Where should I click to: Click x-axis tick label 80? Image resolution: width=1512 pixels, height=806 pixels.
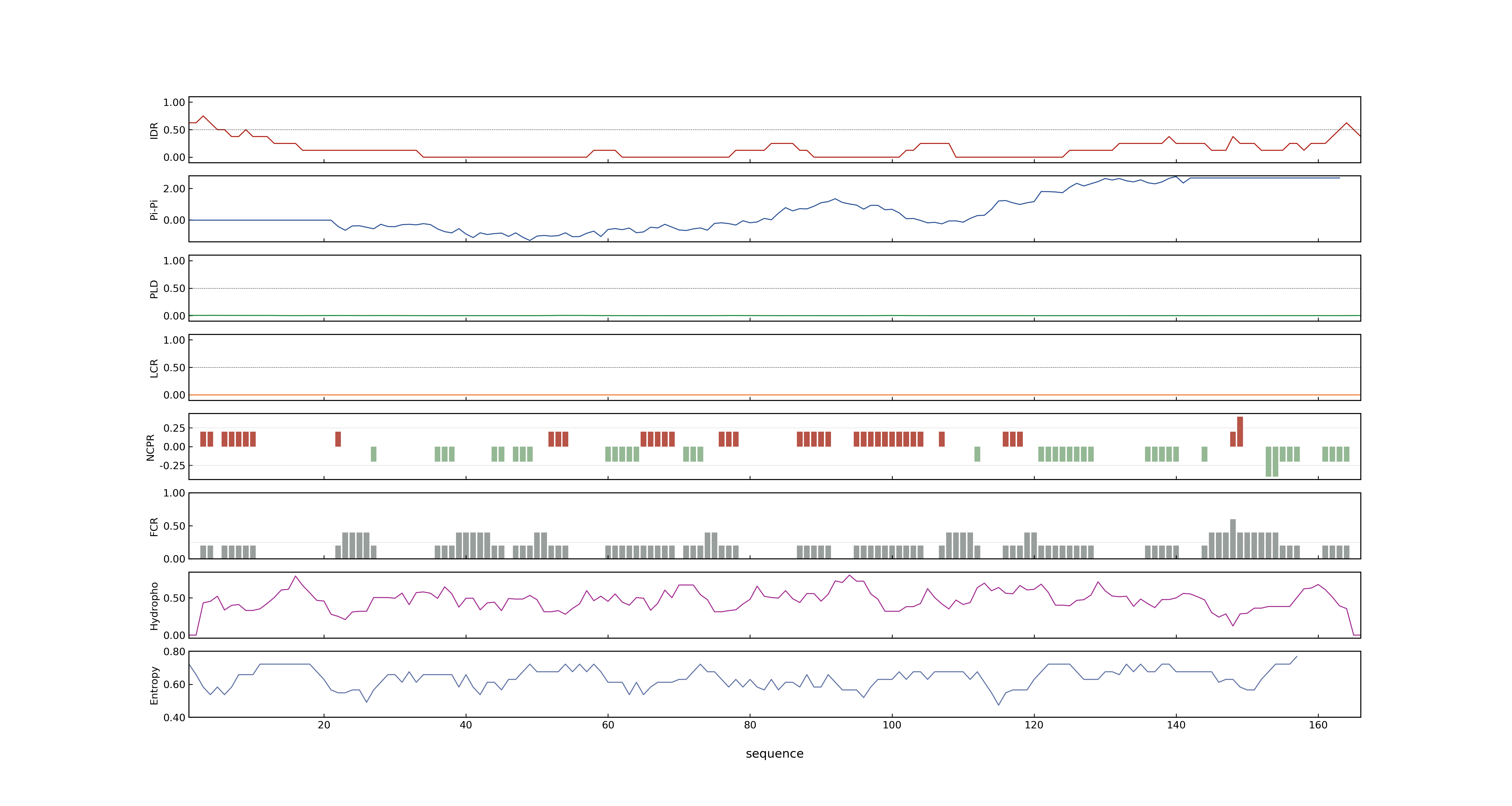pos(750,725)
